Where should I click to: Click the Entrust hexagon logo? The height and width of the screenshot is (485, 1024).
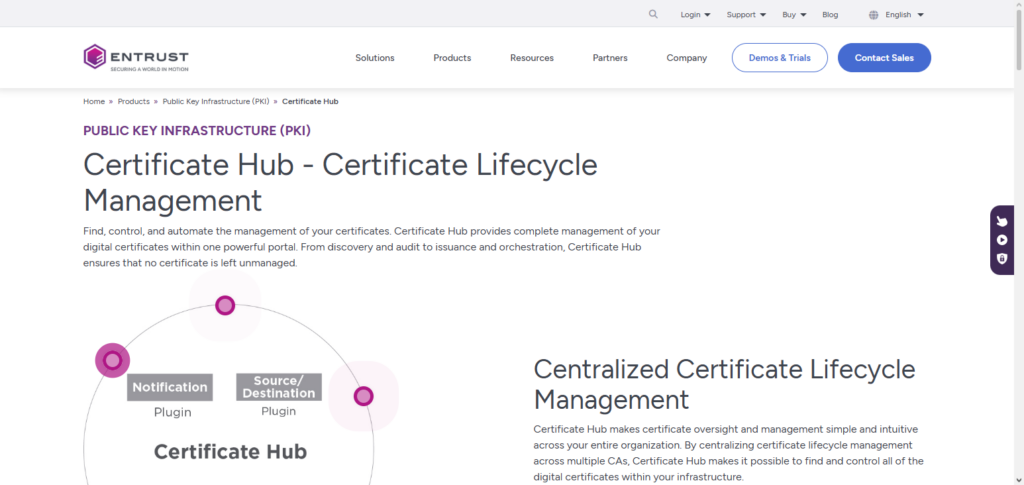(x=95, y=57)
